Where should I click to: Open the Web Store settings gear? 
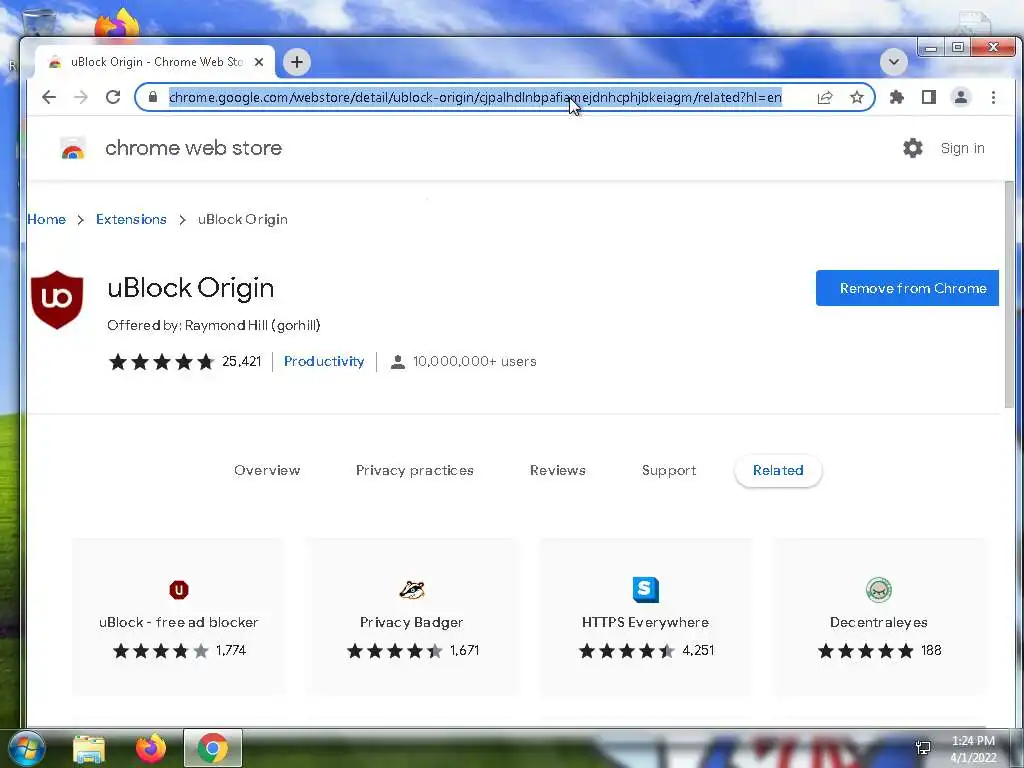pos(912,148)
